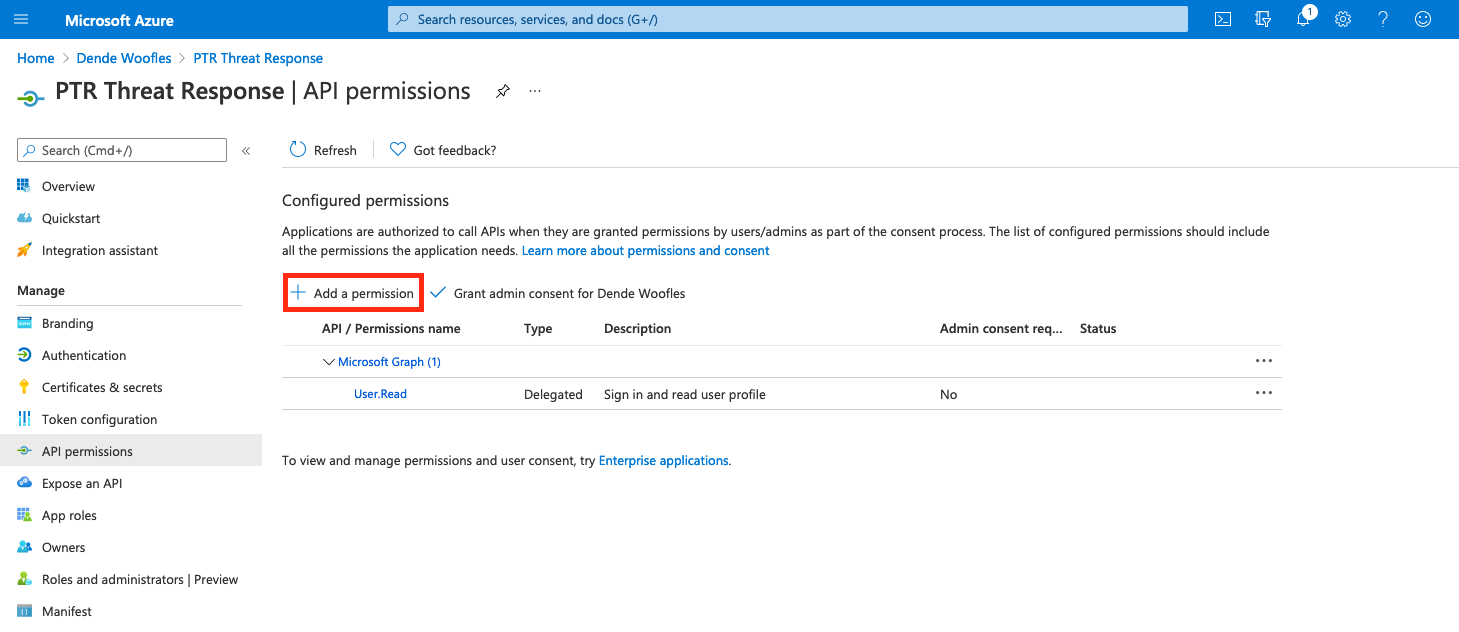This screenshot has width=1459, height=632.
Task: Open Branding in the sidebar
Action: click(68, 323)
